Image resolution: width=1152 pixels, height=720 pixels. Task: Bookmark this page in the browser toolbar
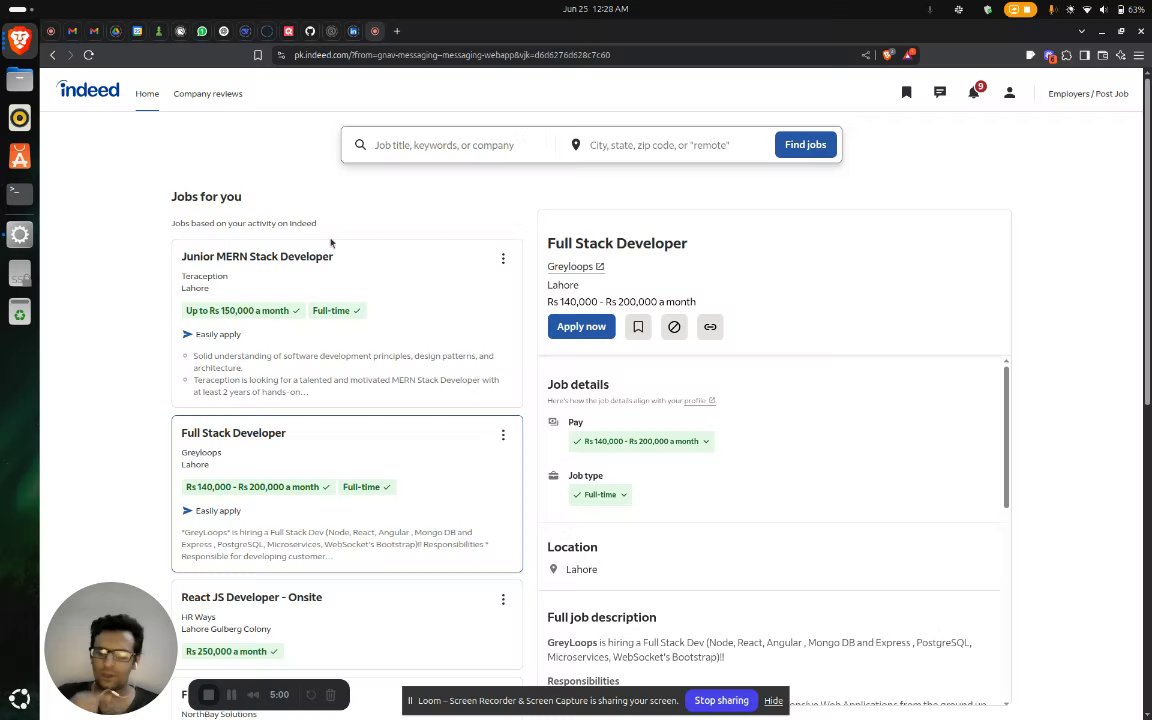pos(258,55)
